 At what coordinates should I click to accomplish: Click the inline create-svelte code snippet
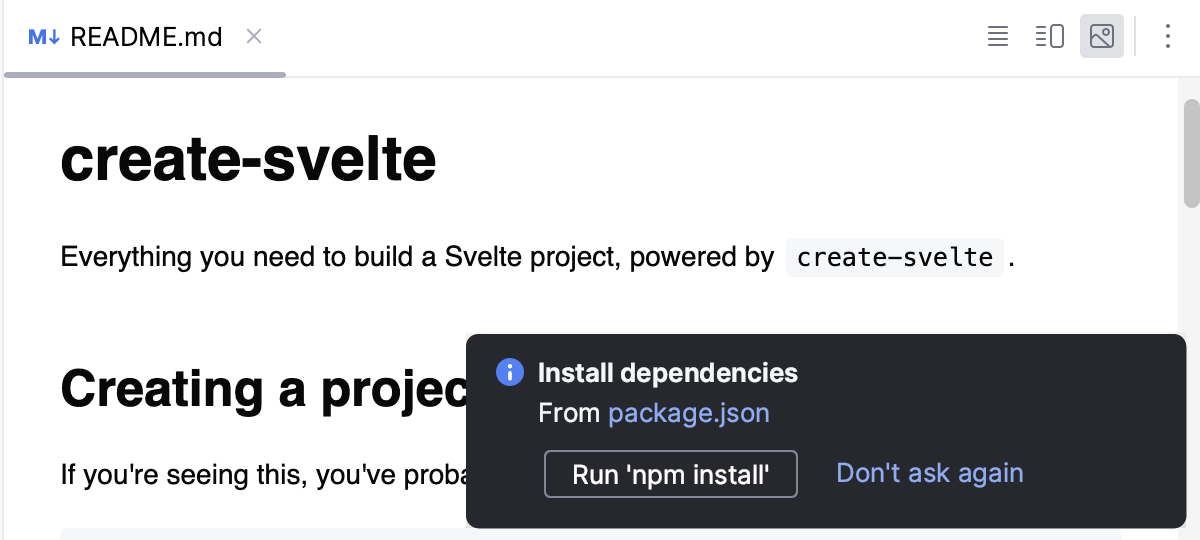coord(894,258)
